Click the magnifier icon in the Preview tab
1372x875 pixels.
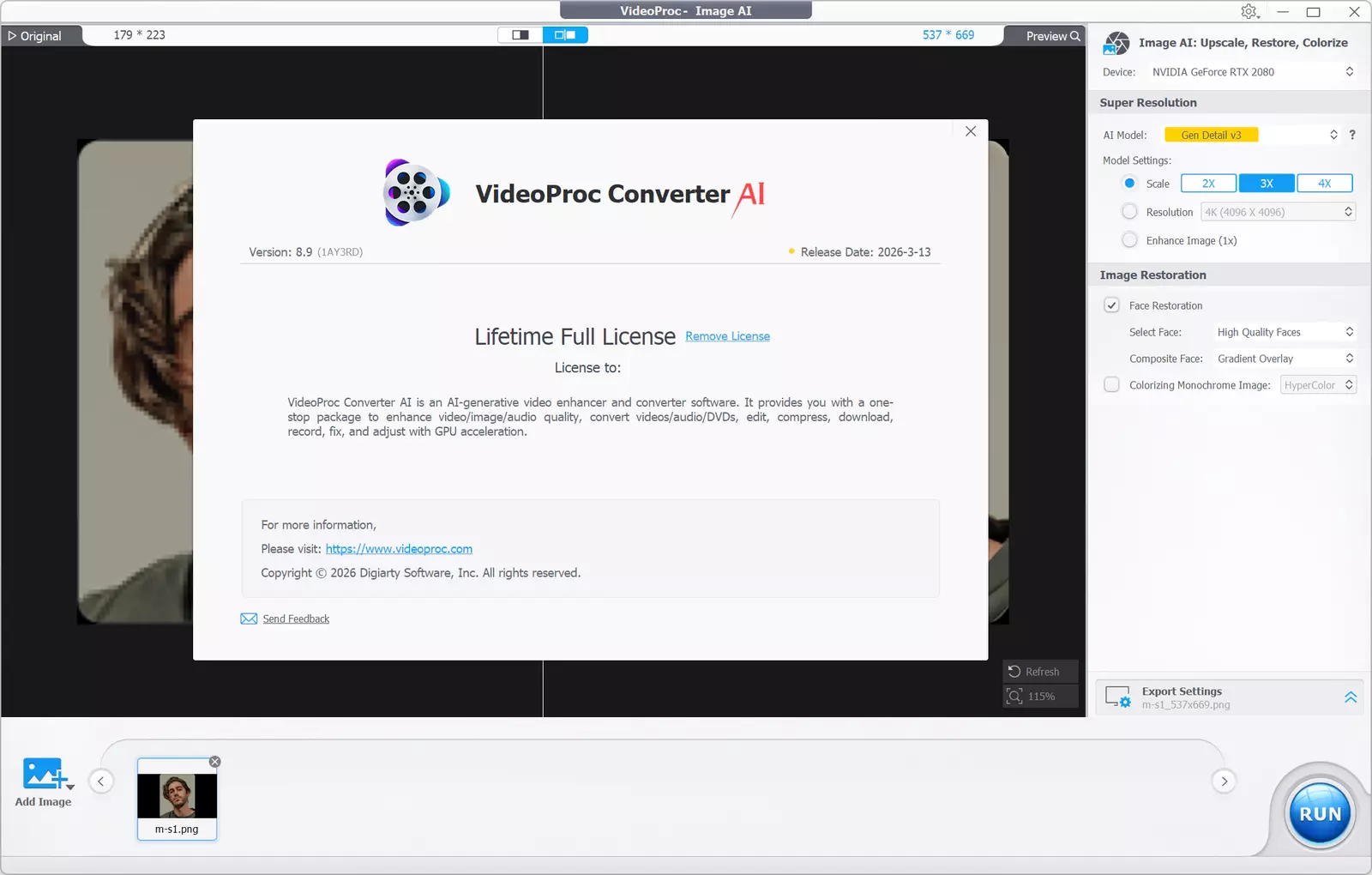point(1075,36)
